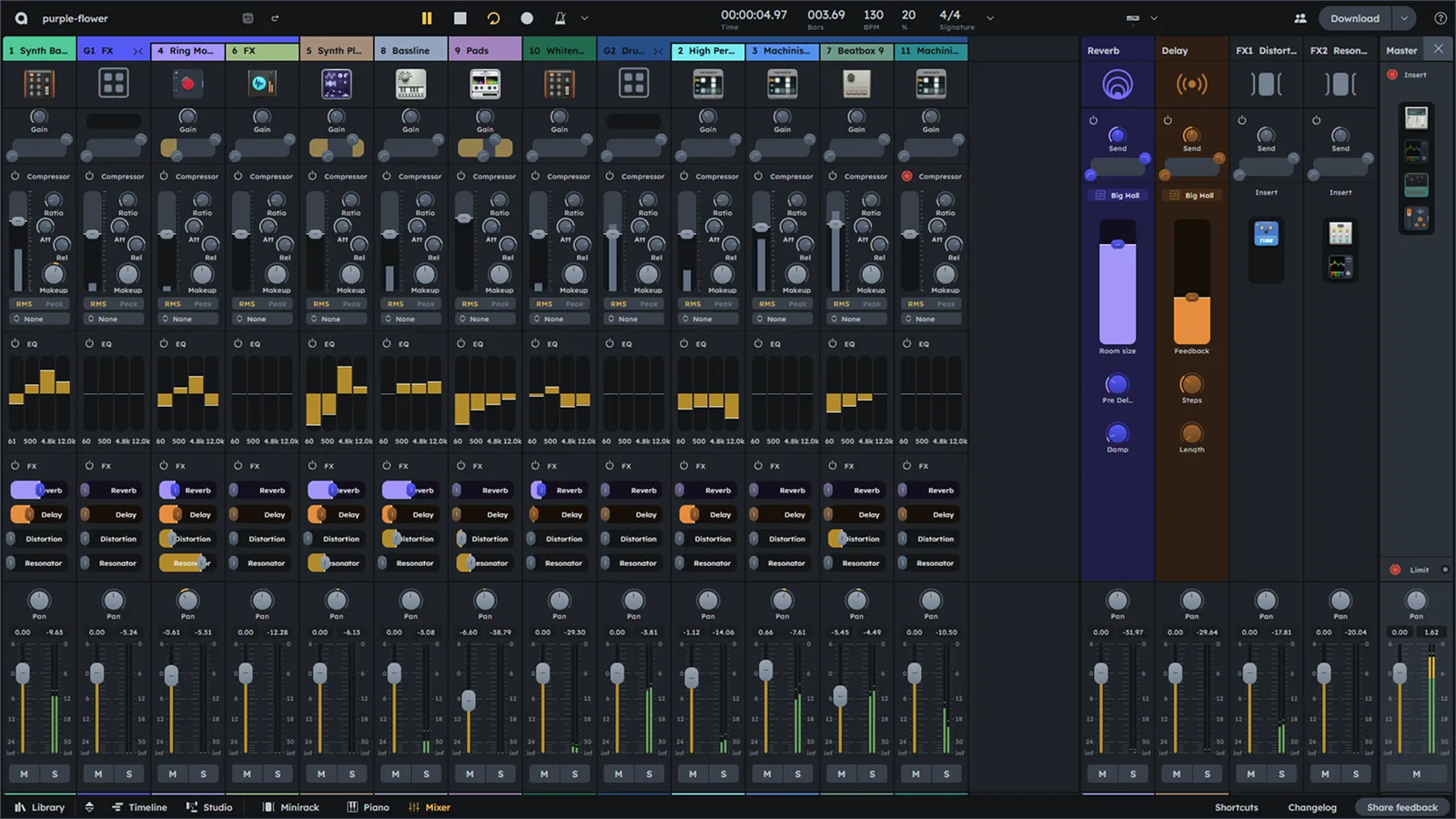Click the Synth Pl... channel device icon
This screenshot has width=1456, height=819.
[337, 84]
